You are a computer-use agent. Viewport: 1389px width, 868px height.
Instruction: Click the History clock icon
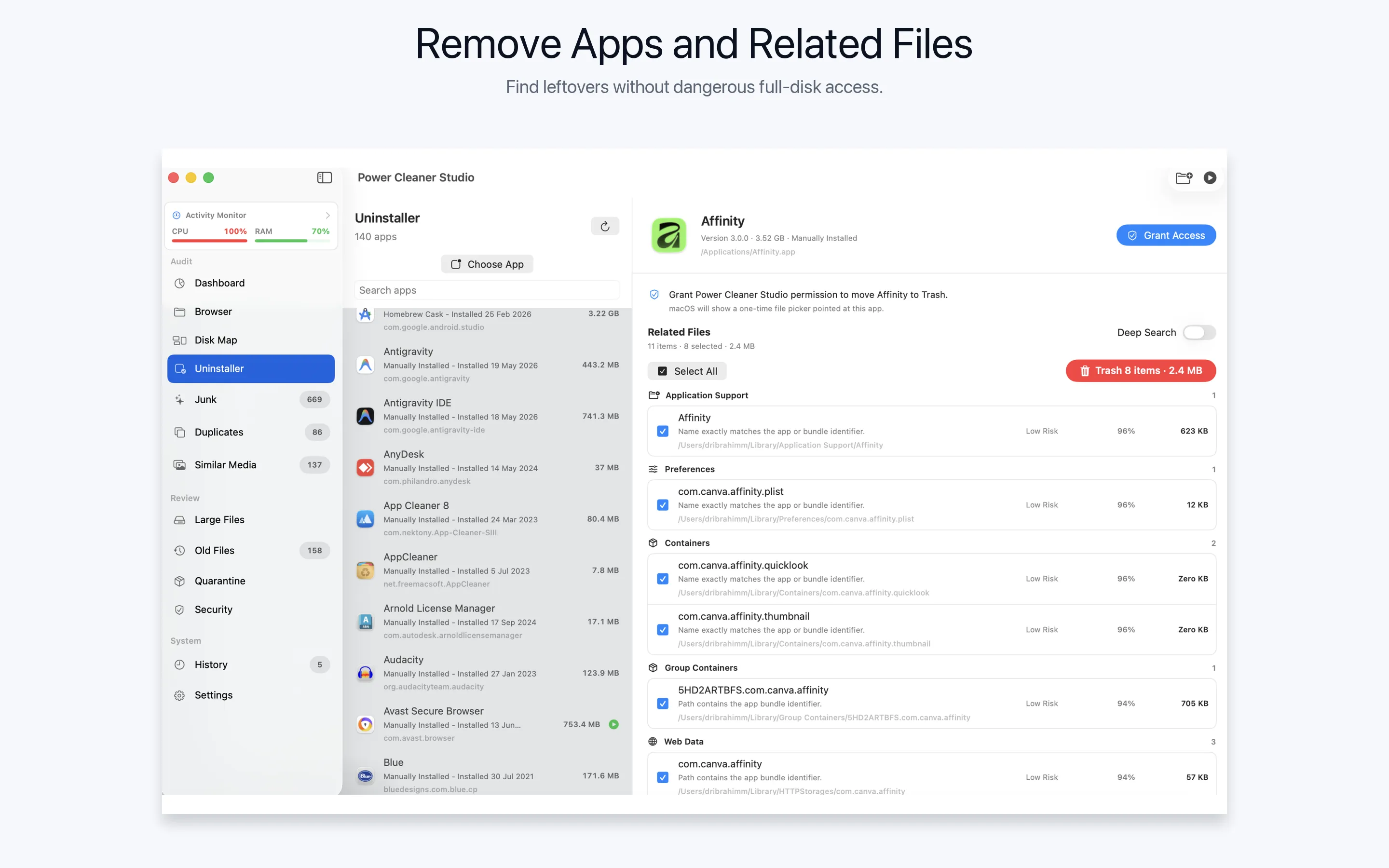[x=179, y=665]
